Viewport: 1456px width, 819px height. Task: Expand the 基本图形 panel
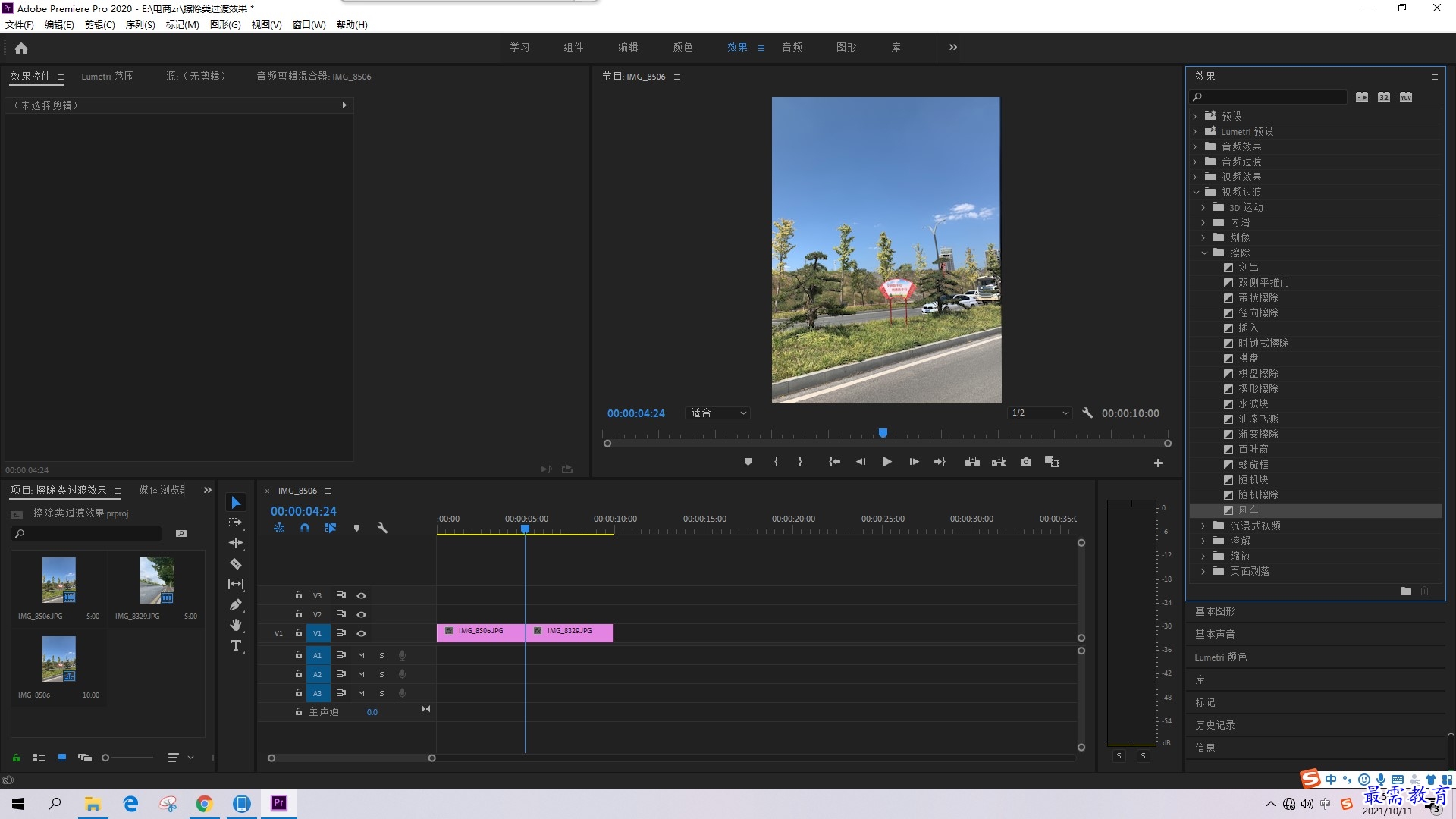click(x=1215, y=611)
